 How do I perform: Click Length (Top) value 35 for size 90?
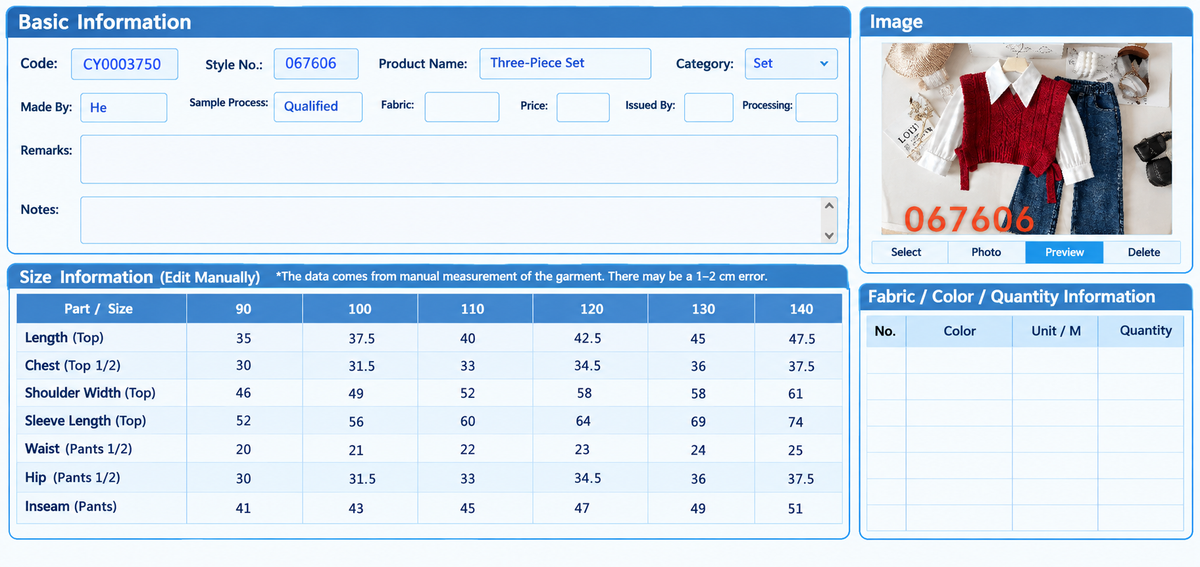tap(244, 338)
